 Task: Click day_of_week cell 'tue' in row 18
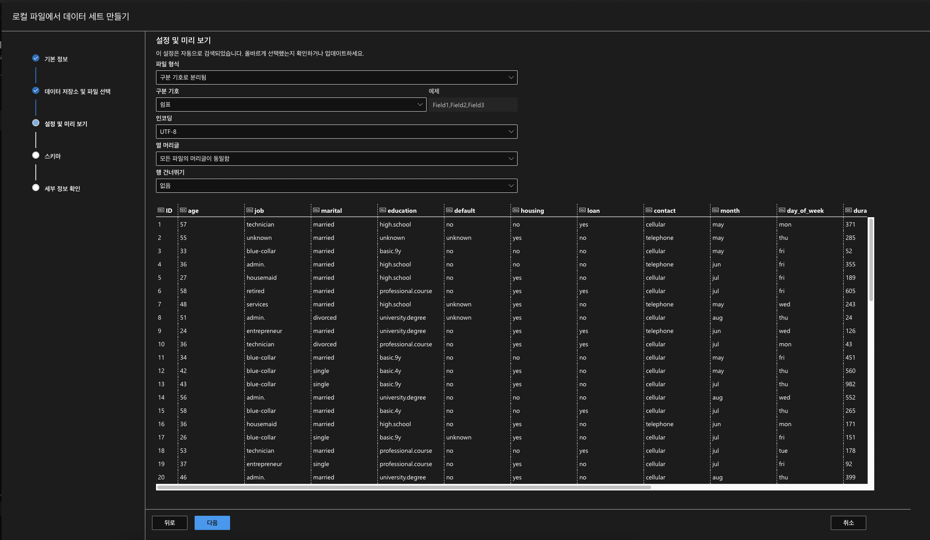(784, 450)
